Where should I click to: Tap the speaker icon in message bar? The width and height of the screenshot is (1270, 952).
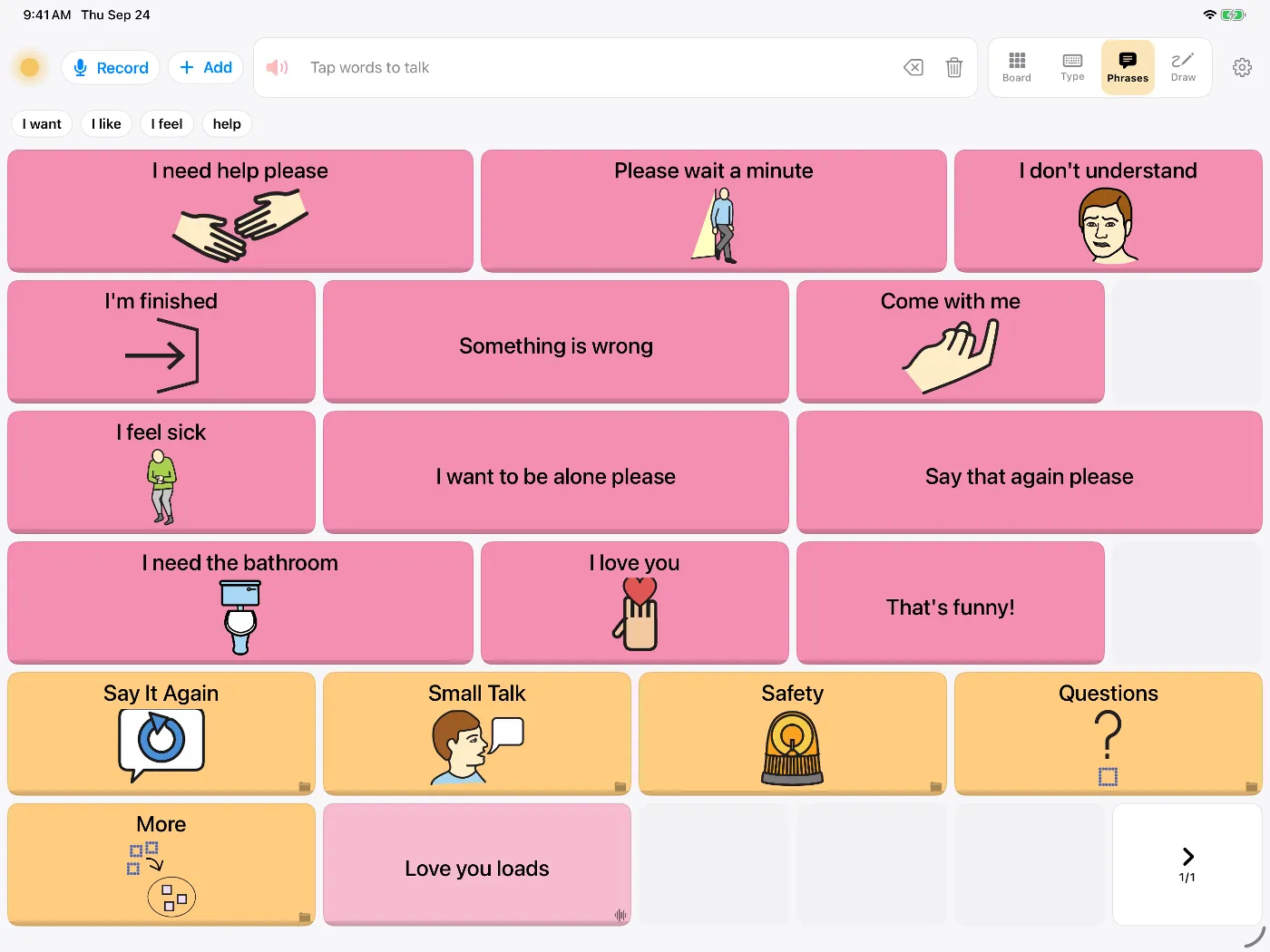click(277, 67)
